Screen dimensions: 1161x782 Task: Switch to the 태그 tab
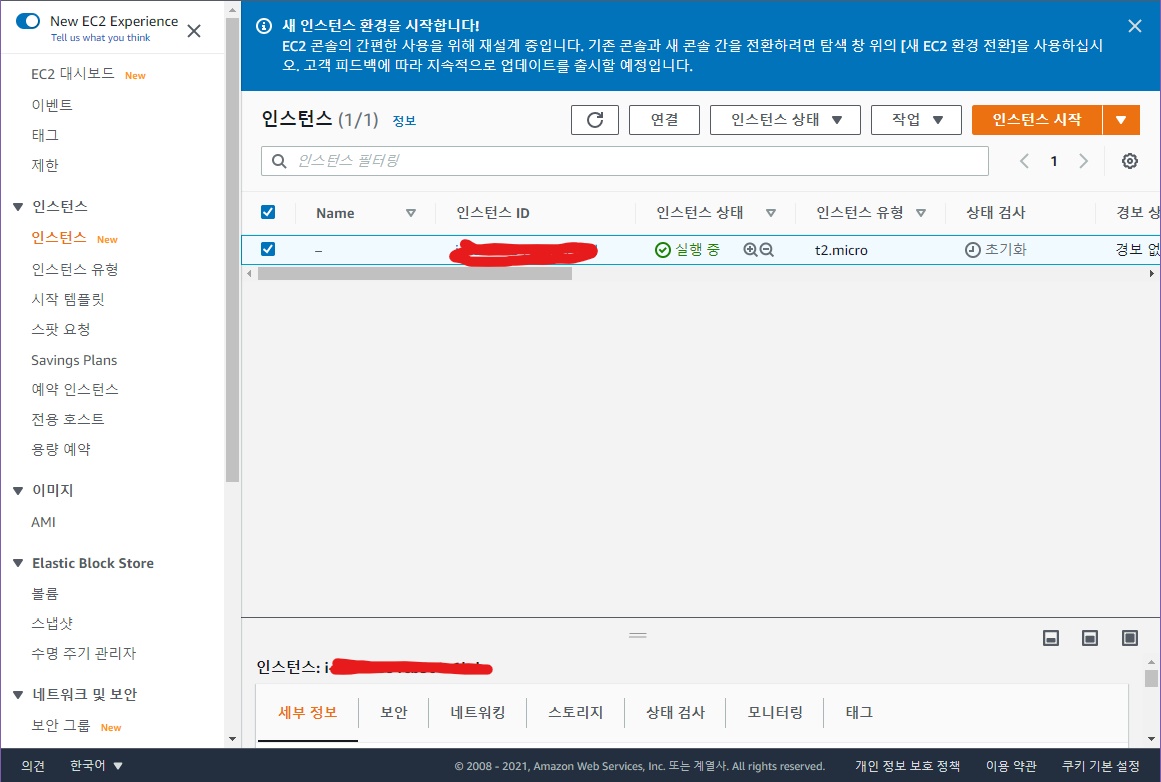[859, 712]
